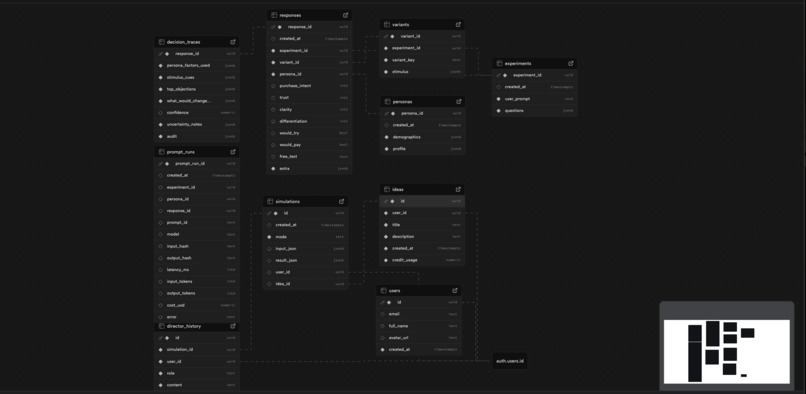Open the simulations table via its link icon
806x394 pixels.
pyautogui.click(x=341, y=201)
